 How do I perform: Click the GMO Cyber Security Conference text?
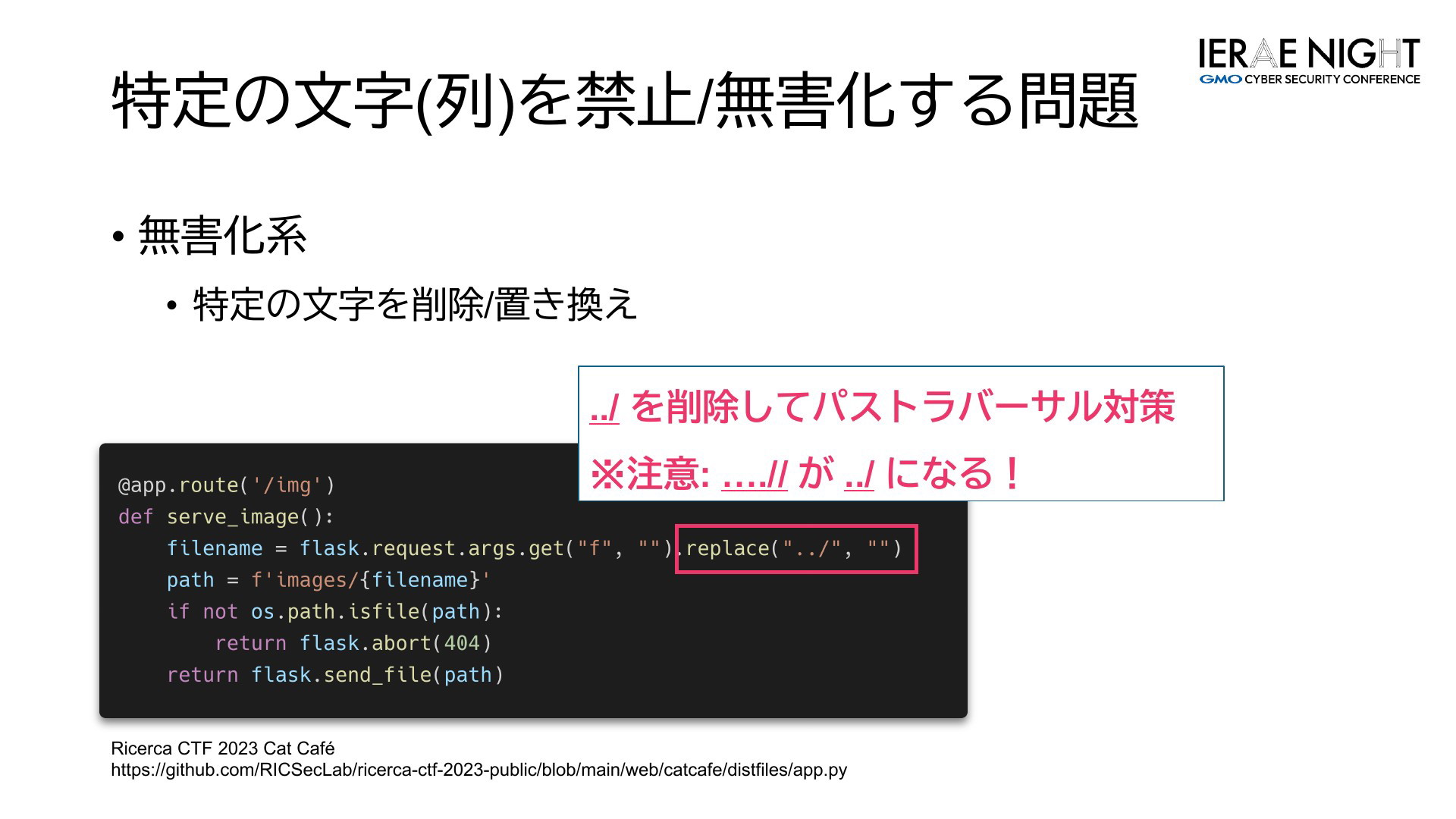pos(1310,79)
